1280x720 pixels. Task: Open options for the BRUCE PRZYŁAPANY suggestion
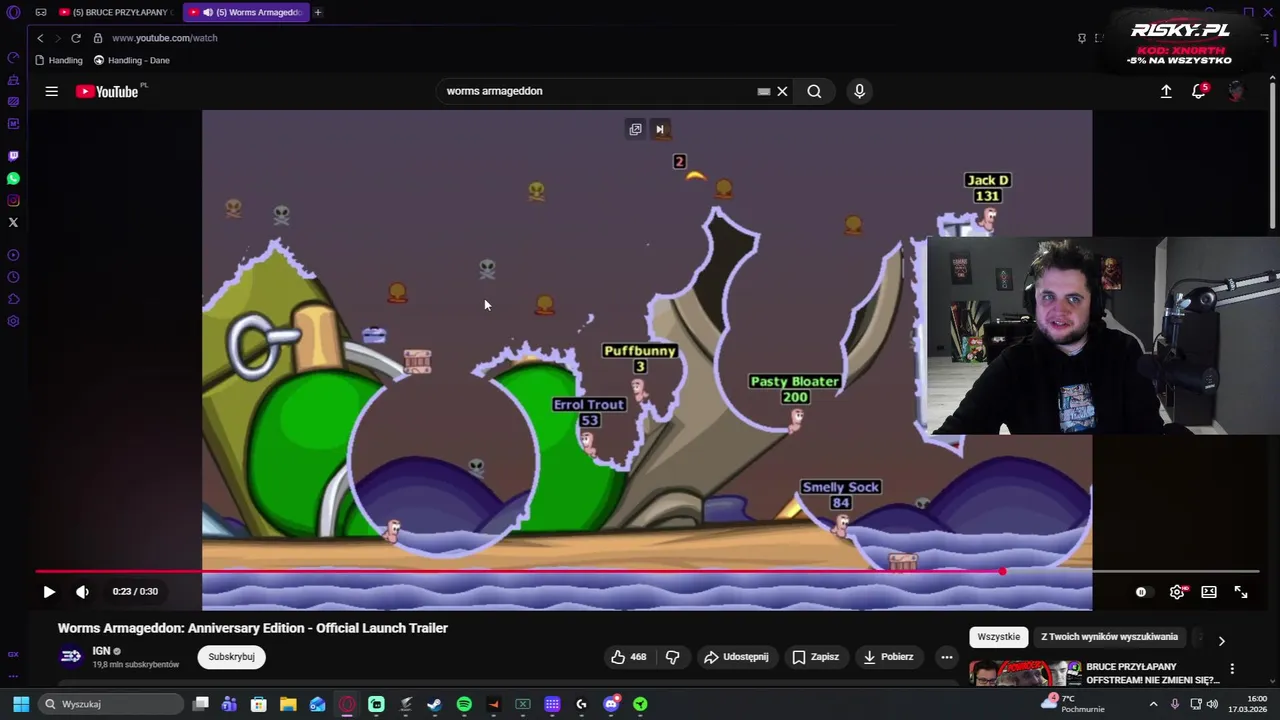point(1232,669)
